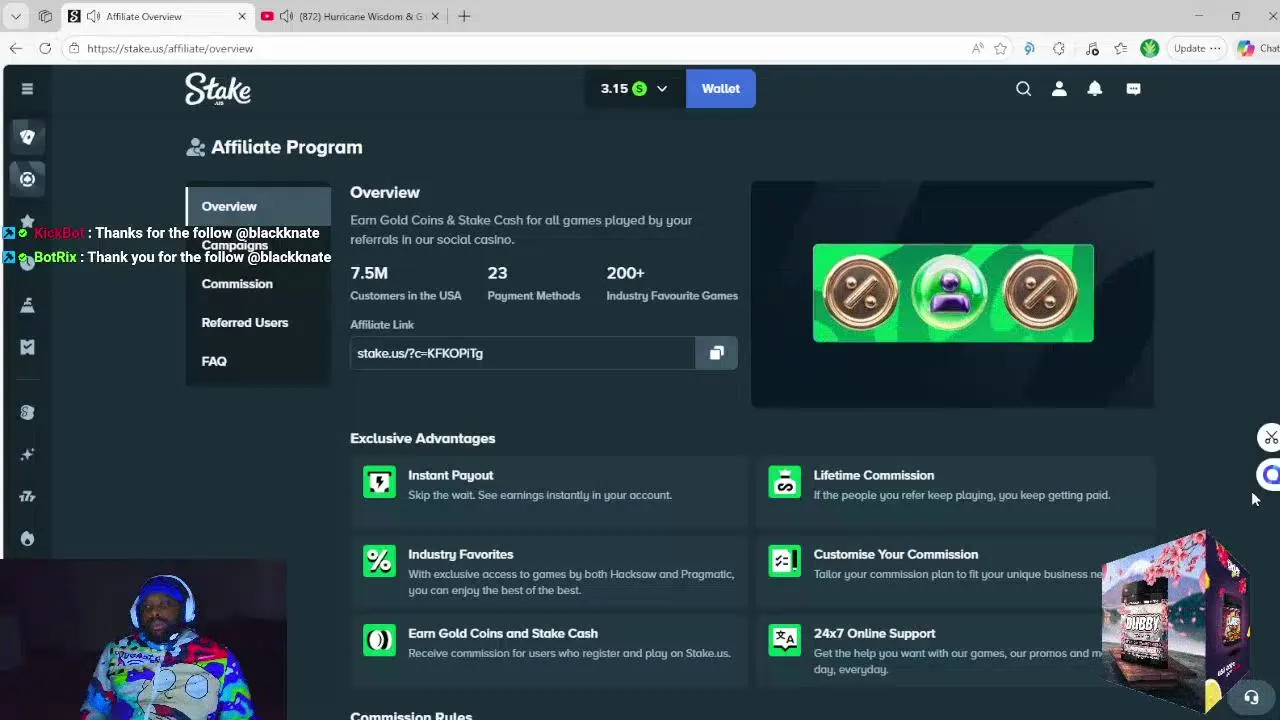Click the Earn Gold Coins coin icon
The image size is (1280, 720).
click(379, 640)
